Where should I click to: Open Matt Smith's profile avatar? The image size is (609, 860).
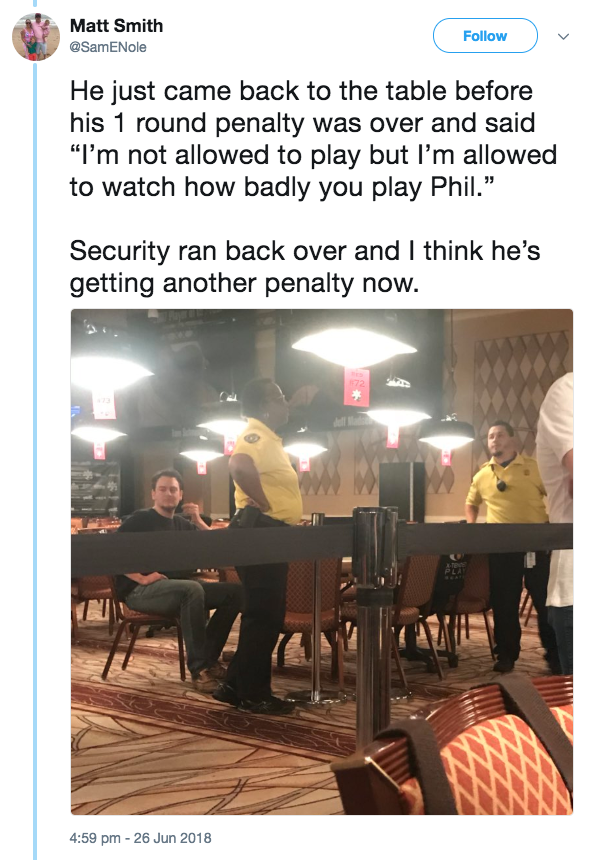[36, 36]
